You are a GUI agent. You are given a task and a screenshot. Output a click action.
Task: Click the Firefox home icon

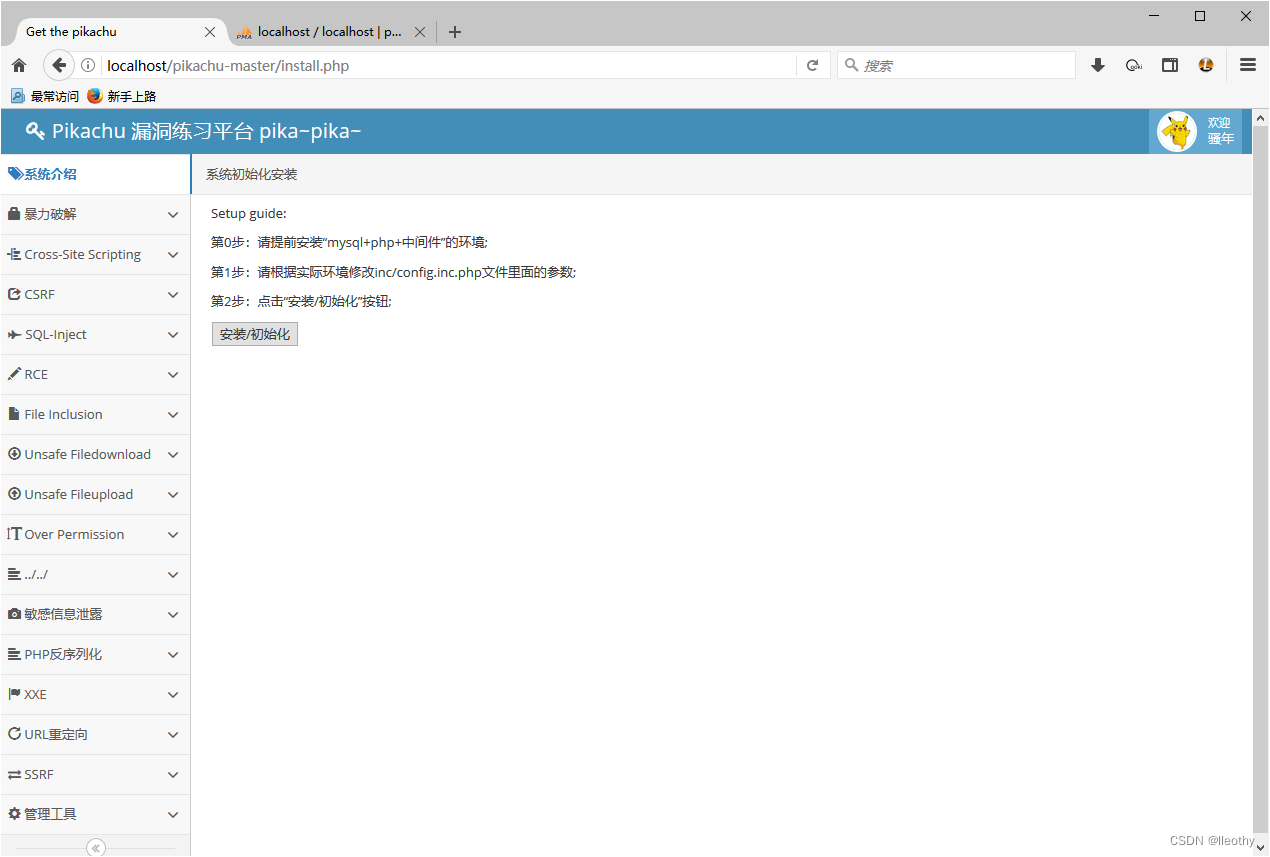coord(18,65)
